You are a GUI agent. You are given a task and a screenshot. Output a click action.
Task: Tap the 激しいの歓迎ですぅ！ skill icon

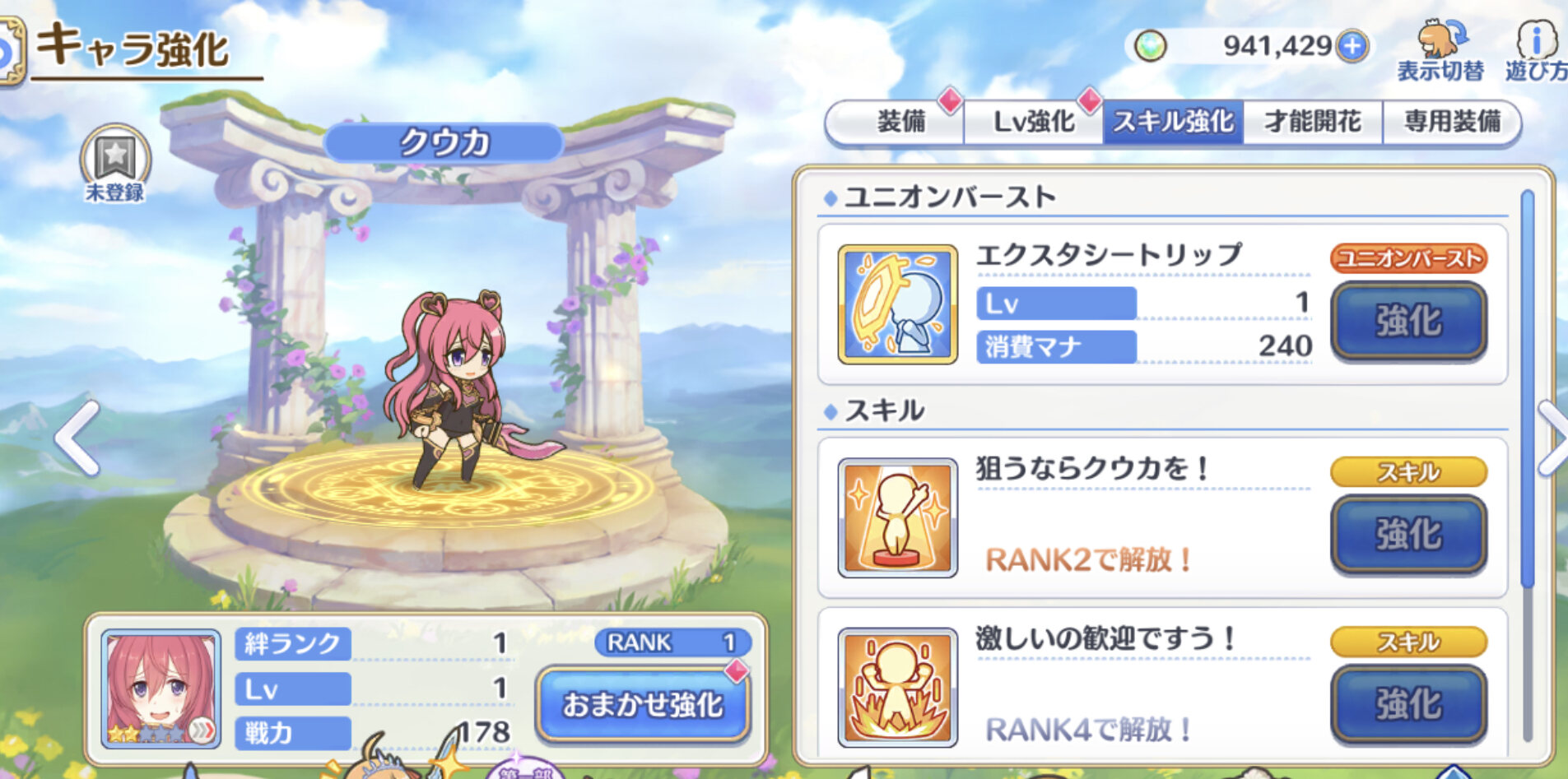[x=897, y=688]
